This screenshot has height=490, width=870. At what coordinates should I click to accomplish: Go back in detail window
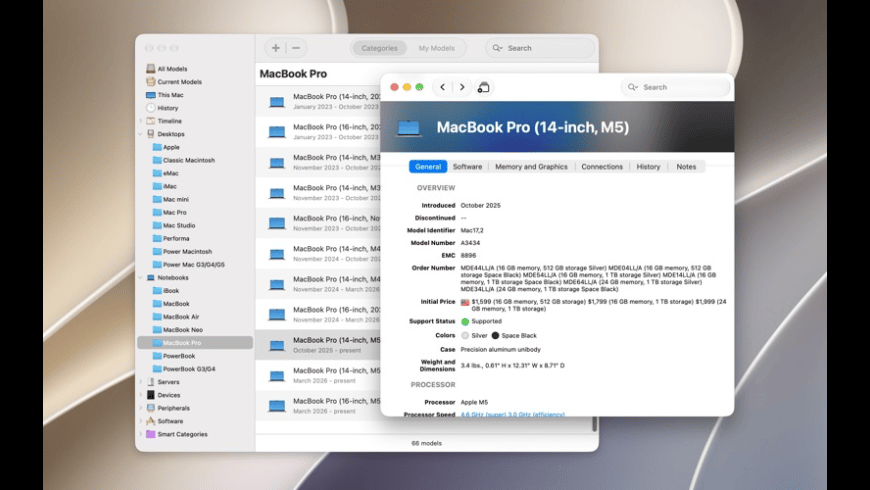click(442, 87)
